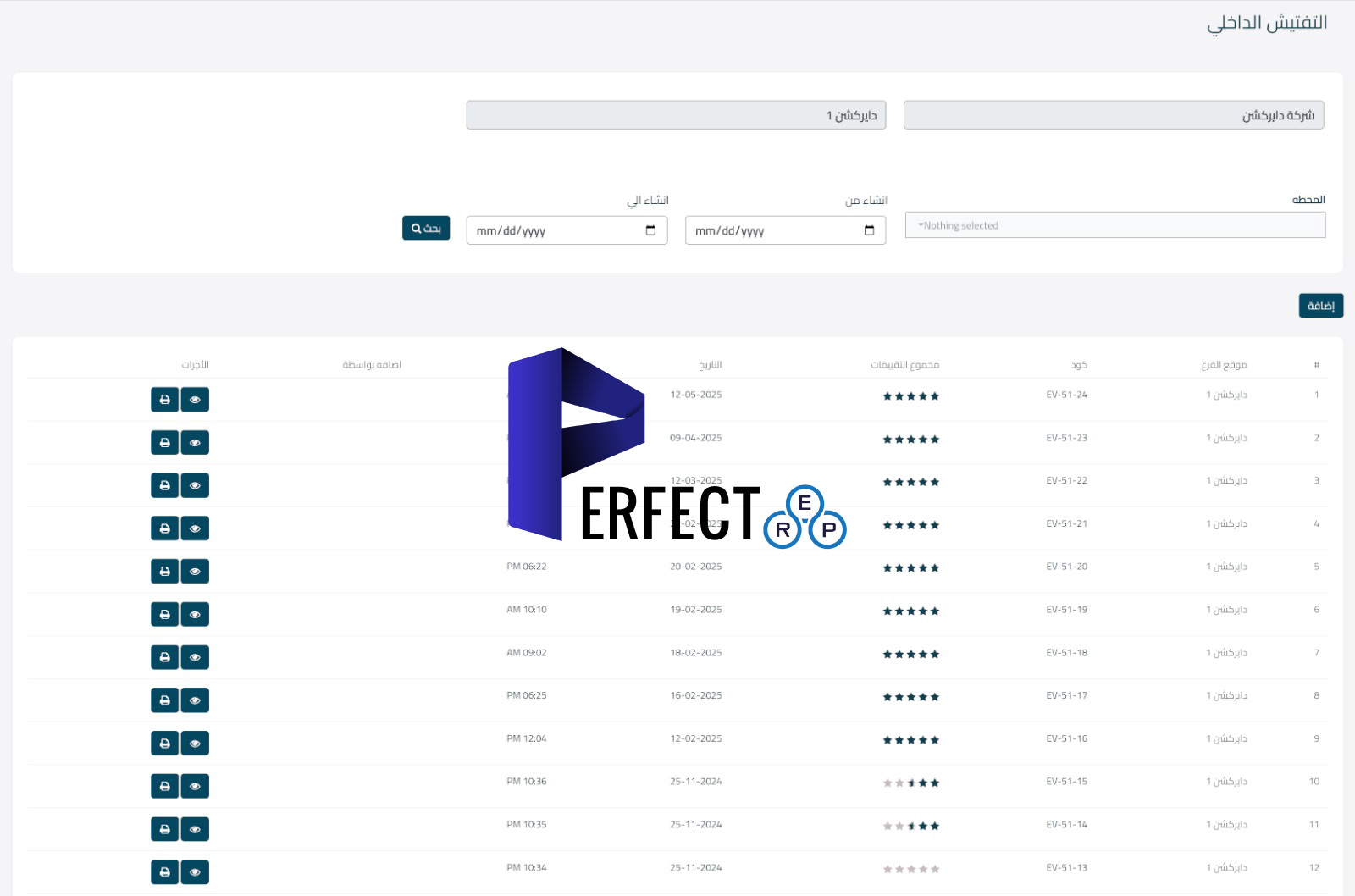View the EV-51-15 inspection record
Viewport: 1355px width, 896px height.
click(195, 786)
